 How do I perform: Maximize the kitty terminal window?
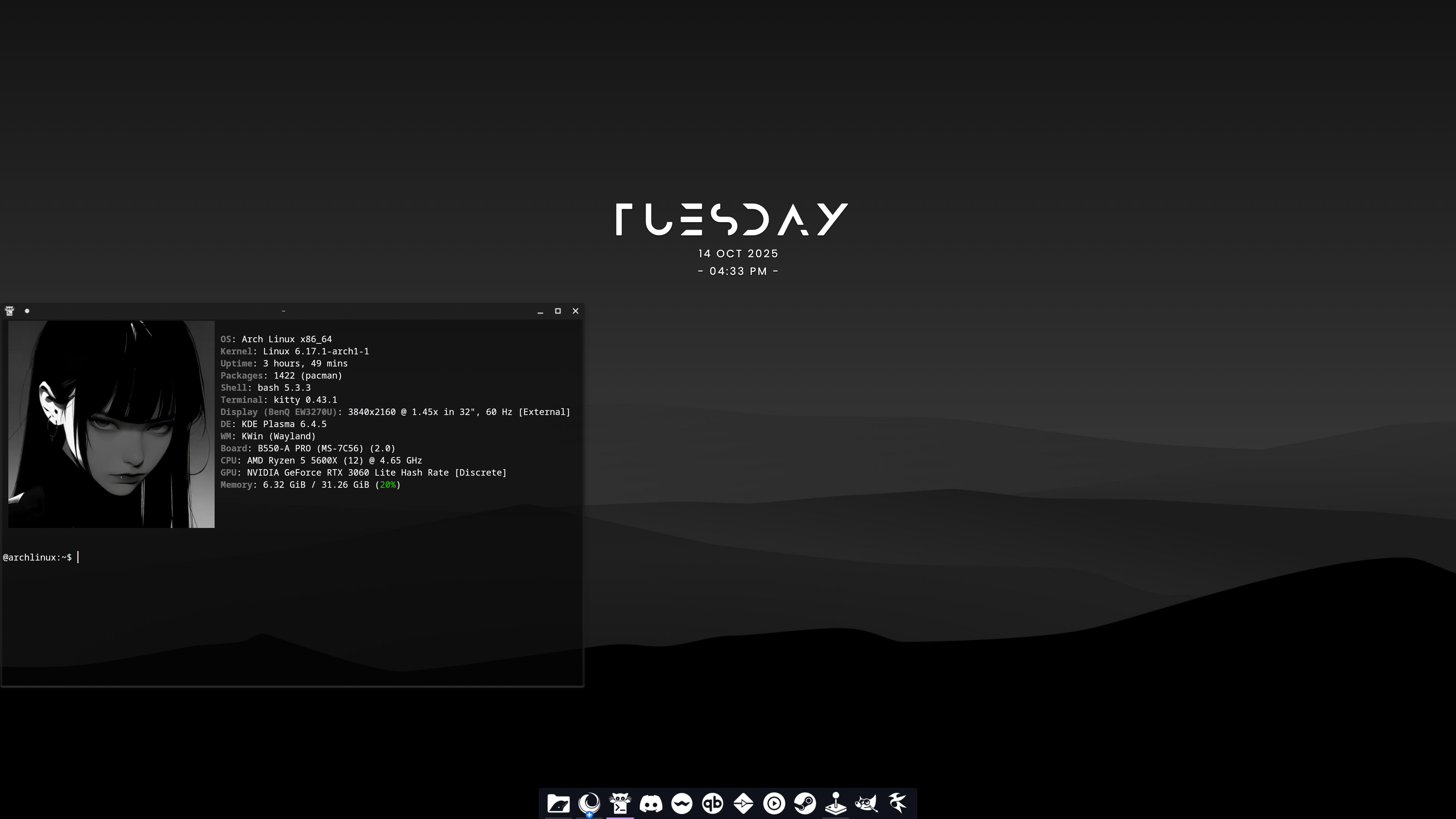click(x=558, y=311)
